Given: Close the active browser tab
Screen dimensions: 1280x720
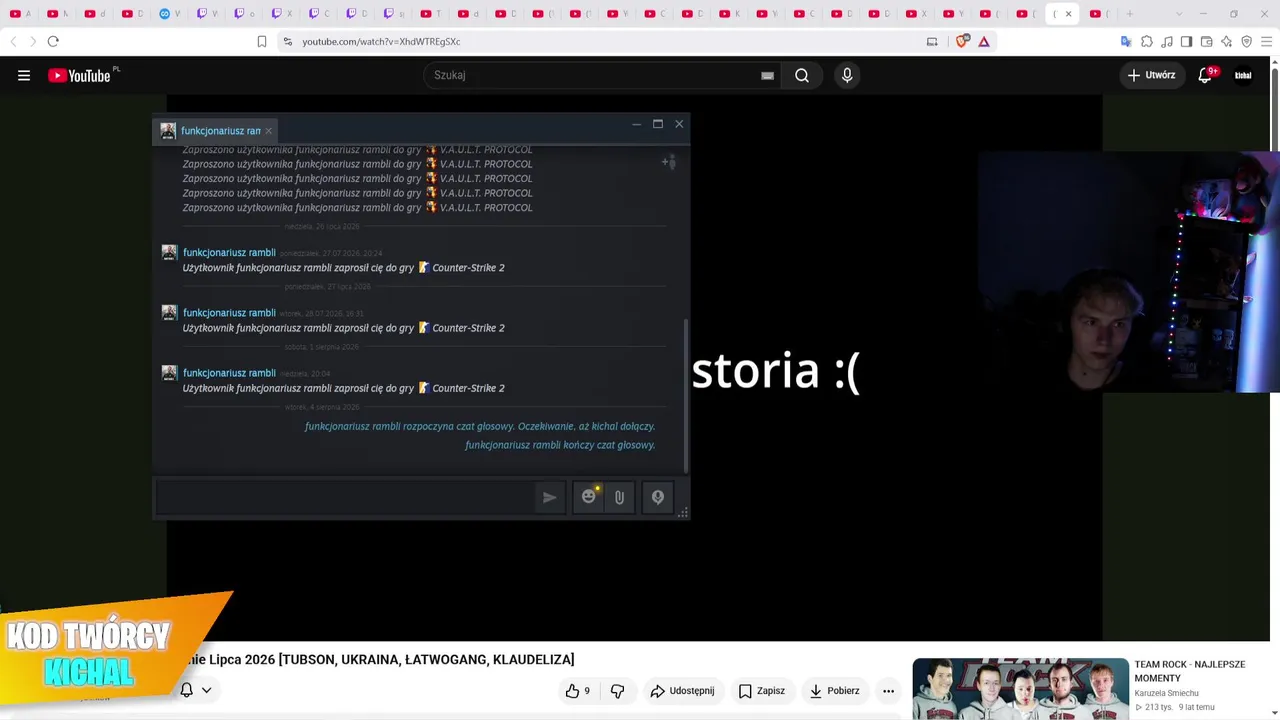Looking at the screenshot, I should tap(1068, 14).
